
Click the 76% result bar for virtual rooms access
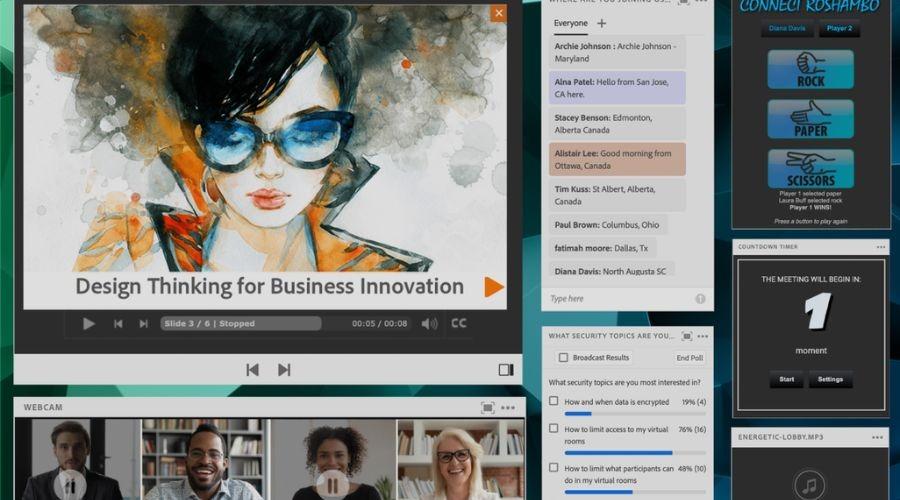coord(635,453)
